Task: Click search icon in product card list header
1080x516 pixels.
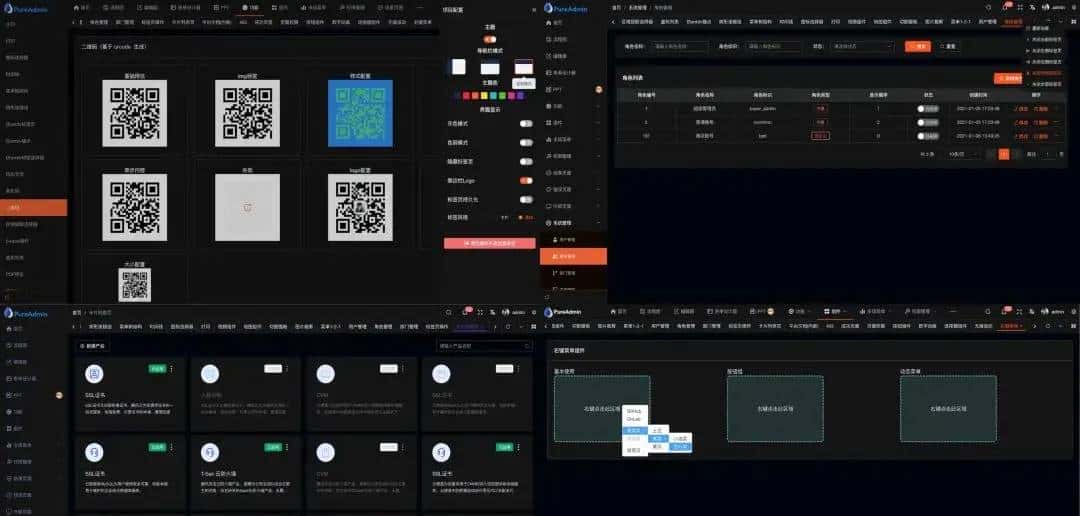Action: point(449,312)
